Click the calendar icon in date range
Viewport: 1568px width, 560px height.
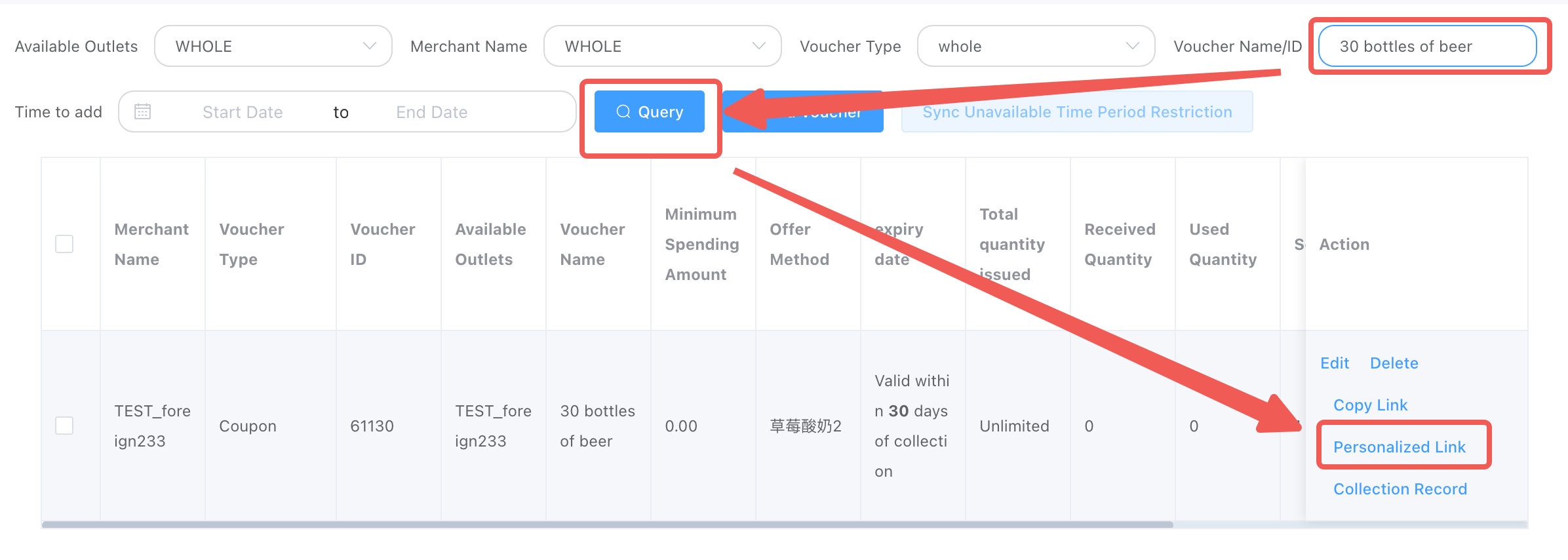[142, 111]
